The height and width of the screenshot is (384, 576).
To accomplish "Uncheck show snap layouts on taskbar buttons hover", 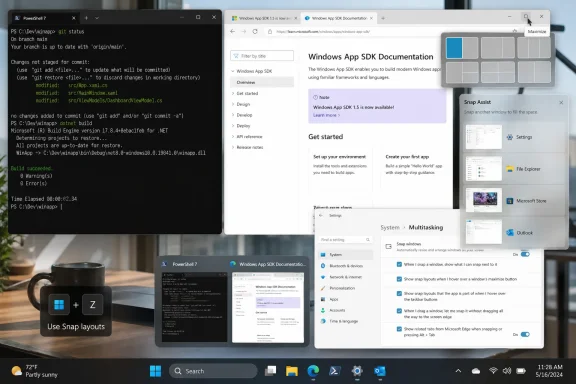I will pyautogui.click(x=399, y=294).
